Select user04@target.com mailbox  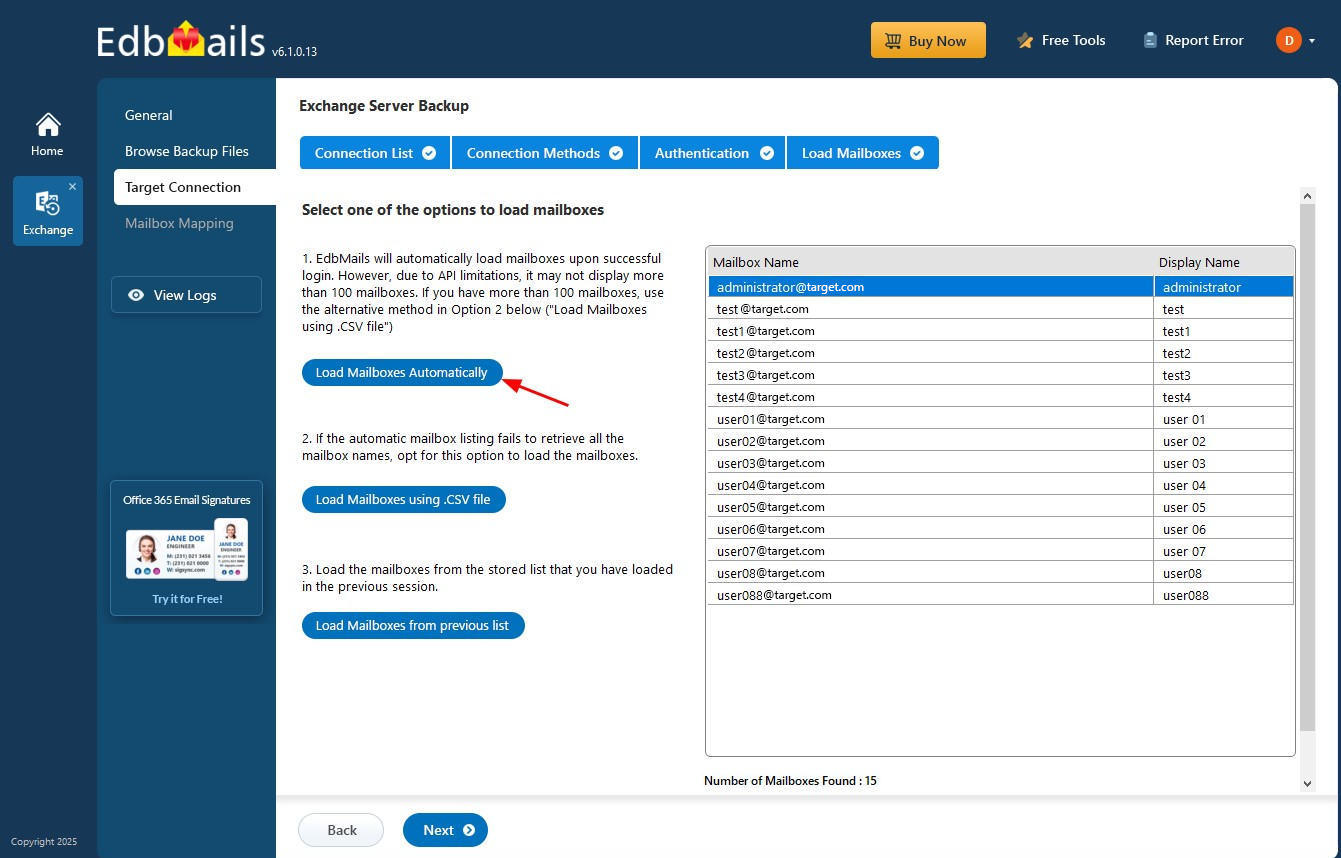coord(1001,485)
